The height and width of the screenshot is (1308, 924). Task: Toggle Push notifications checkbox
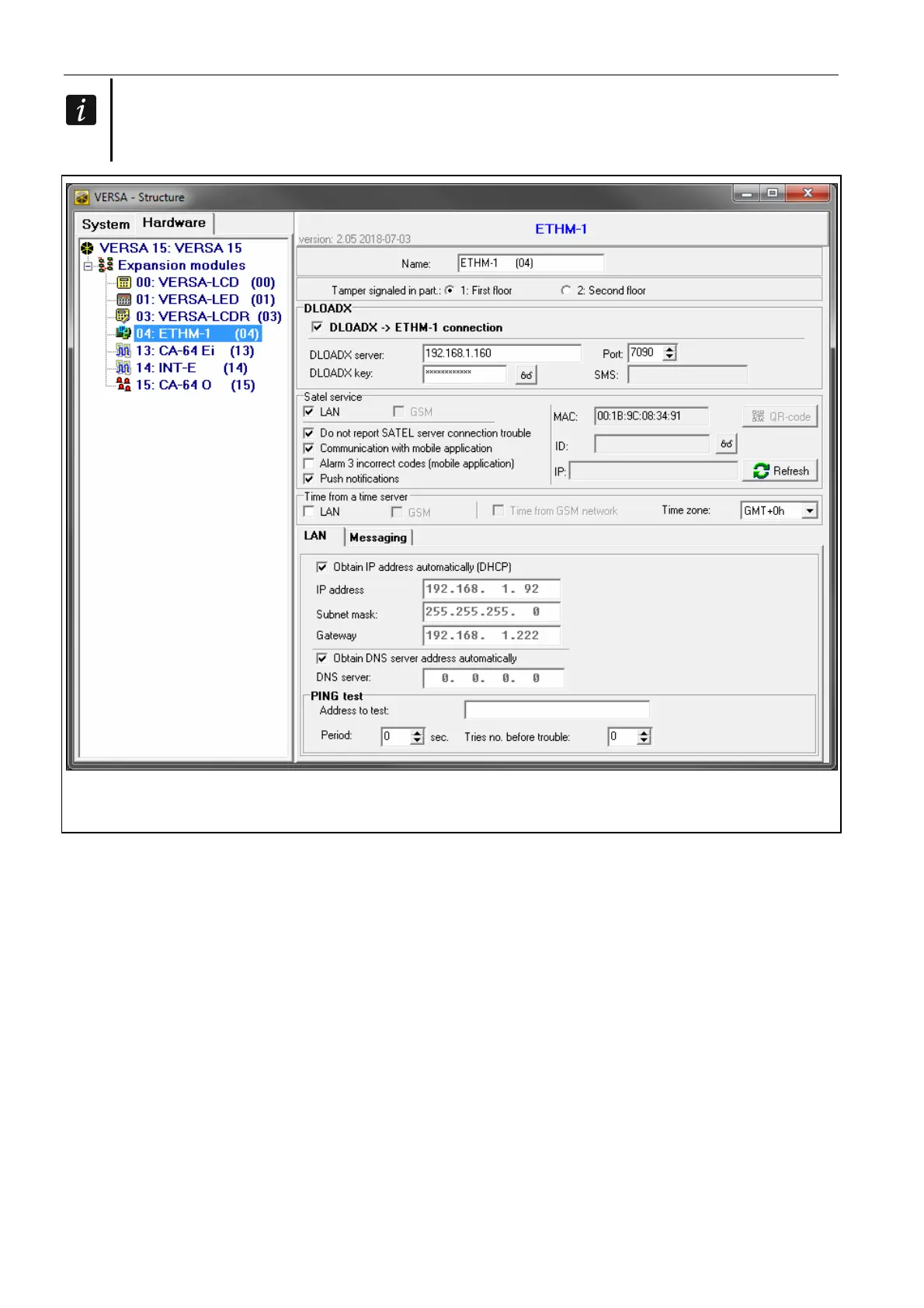(x=309, y=478)
